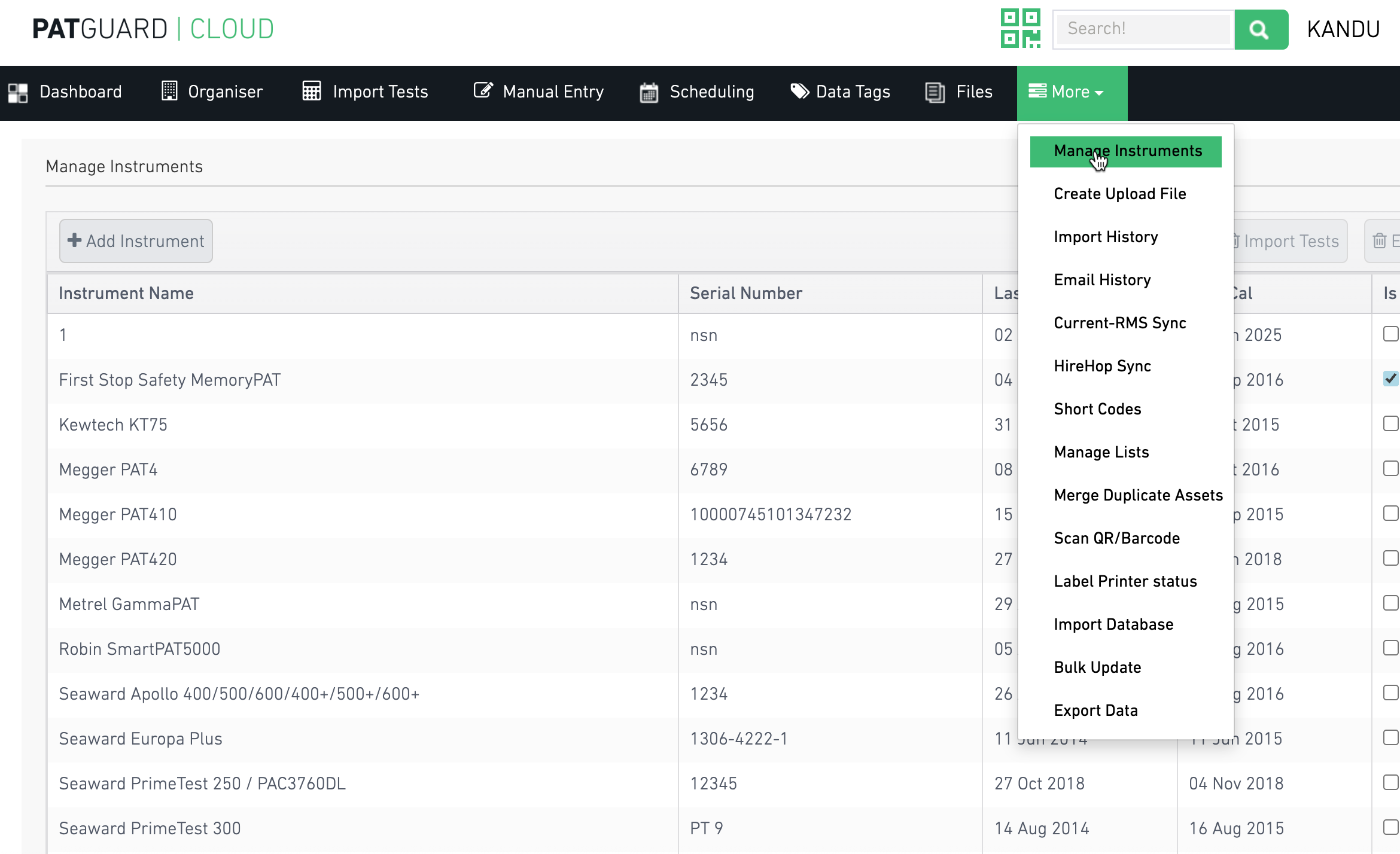
Task: Click the 14 Aug 2014 date cell
Action: (1042, 828)
